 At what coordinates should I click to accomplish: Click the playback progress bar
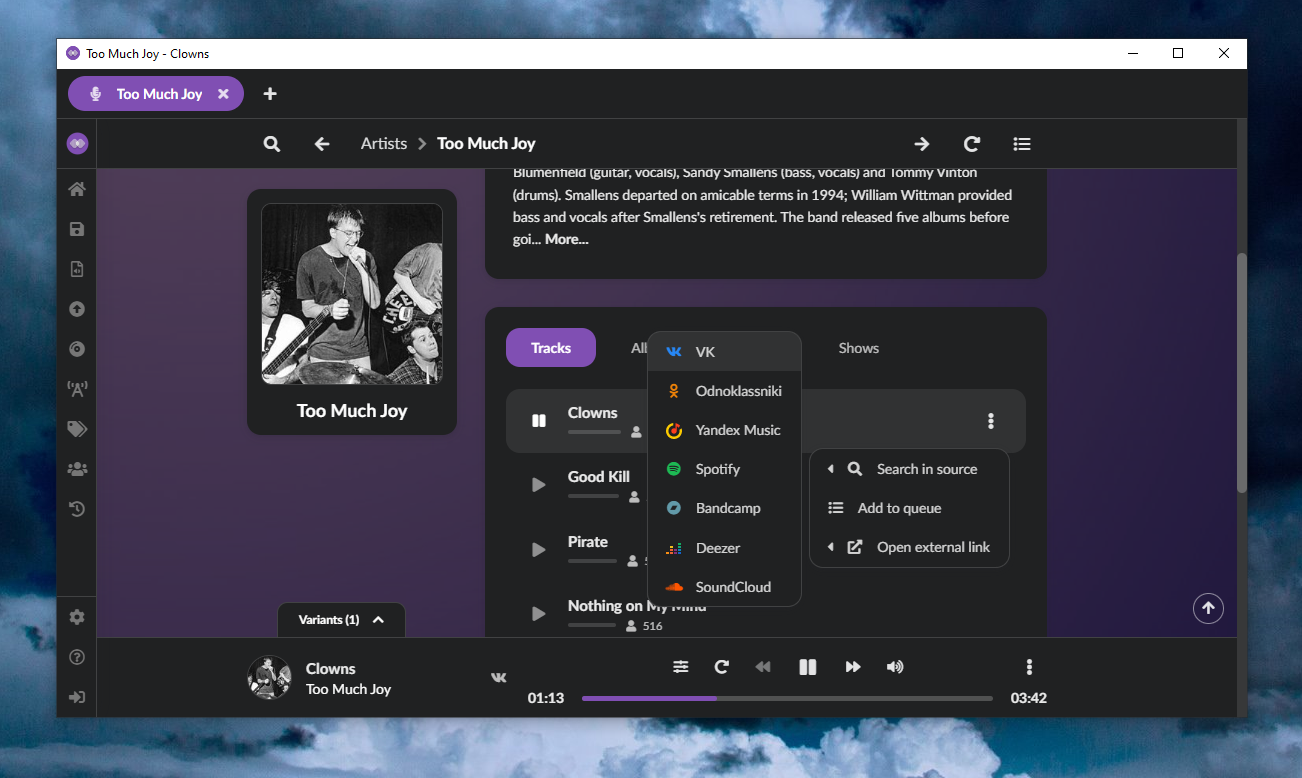pos(787,698)
